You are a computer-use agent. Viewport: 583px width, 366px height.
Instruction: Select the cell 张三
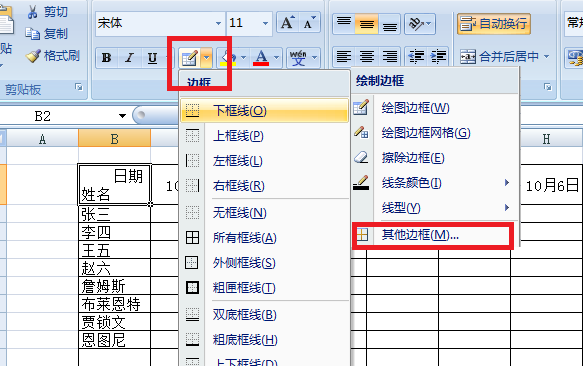[115, 214]
